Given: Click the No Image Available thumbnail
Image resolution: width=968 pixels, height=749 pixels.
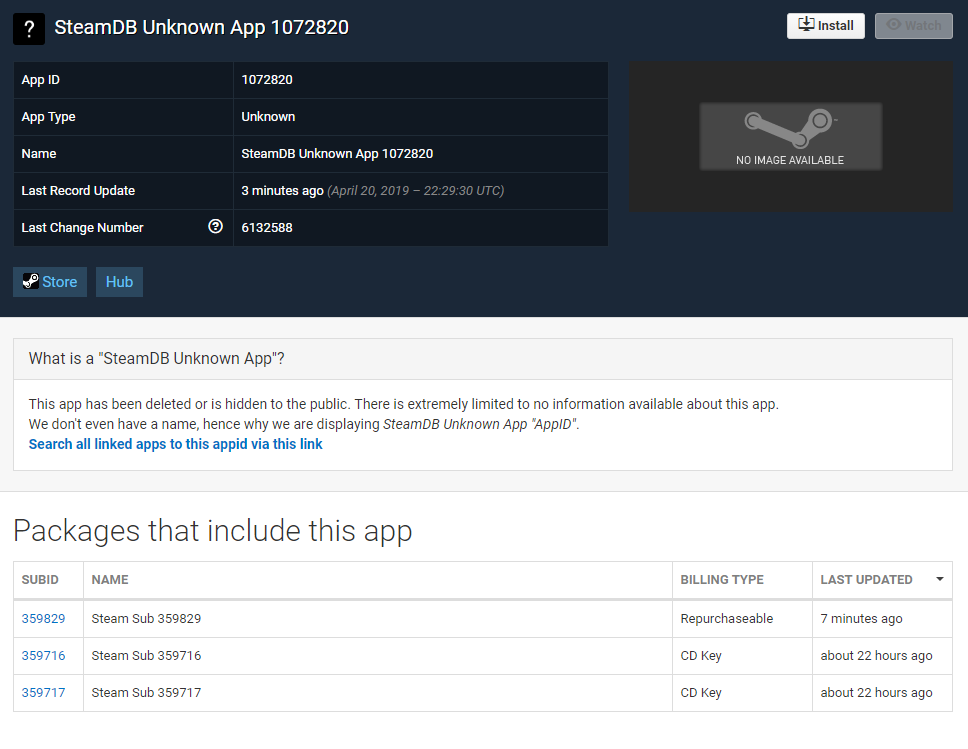Looking at the screenshot, I should click(x=790, y=136).
